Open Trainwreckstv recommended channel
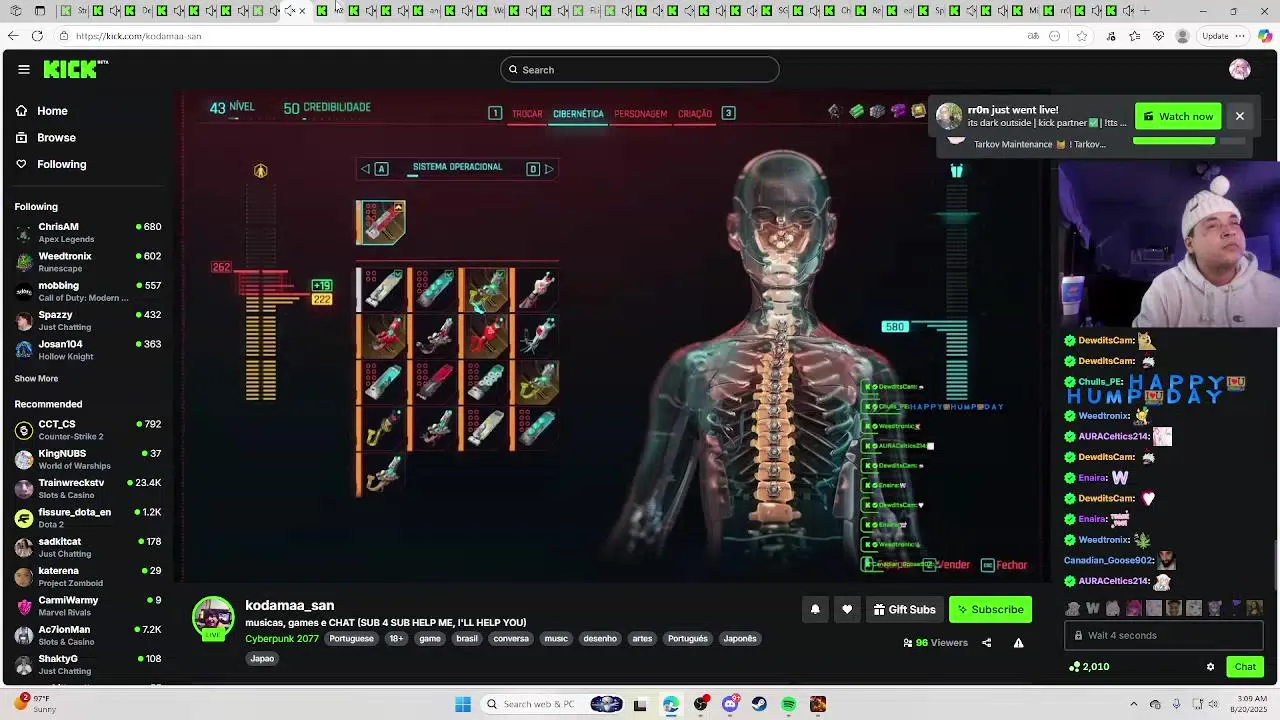The height and width of the screenshot is (720, 1280). click(88, 488)
